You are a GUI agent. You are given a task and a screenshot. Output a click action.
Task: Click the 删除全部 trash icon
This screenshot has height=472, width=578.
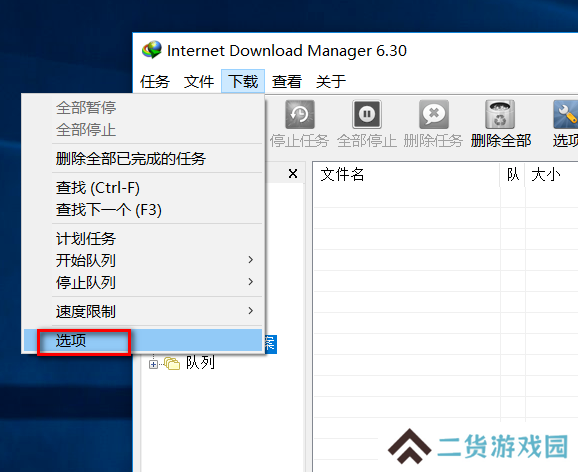point(500,114)
